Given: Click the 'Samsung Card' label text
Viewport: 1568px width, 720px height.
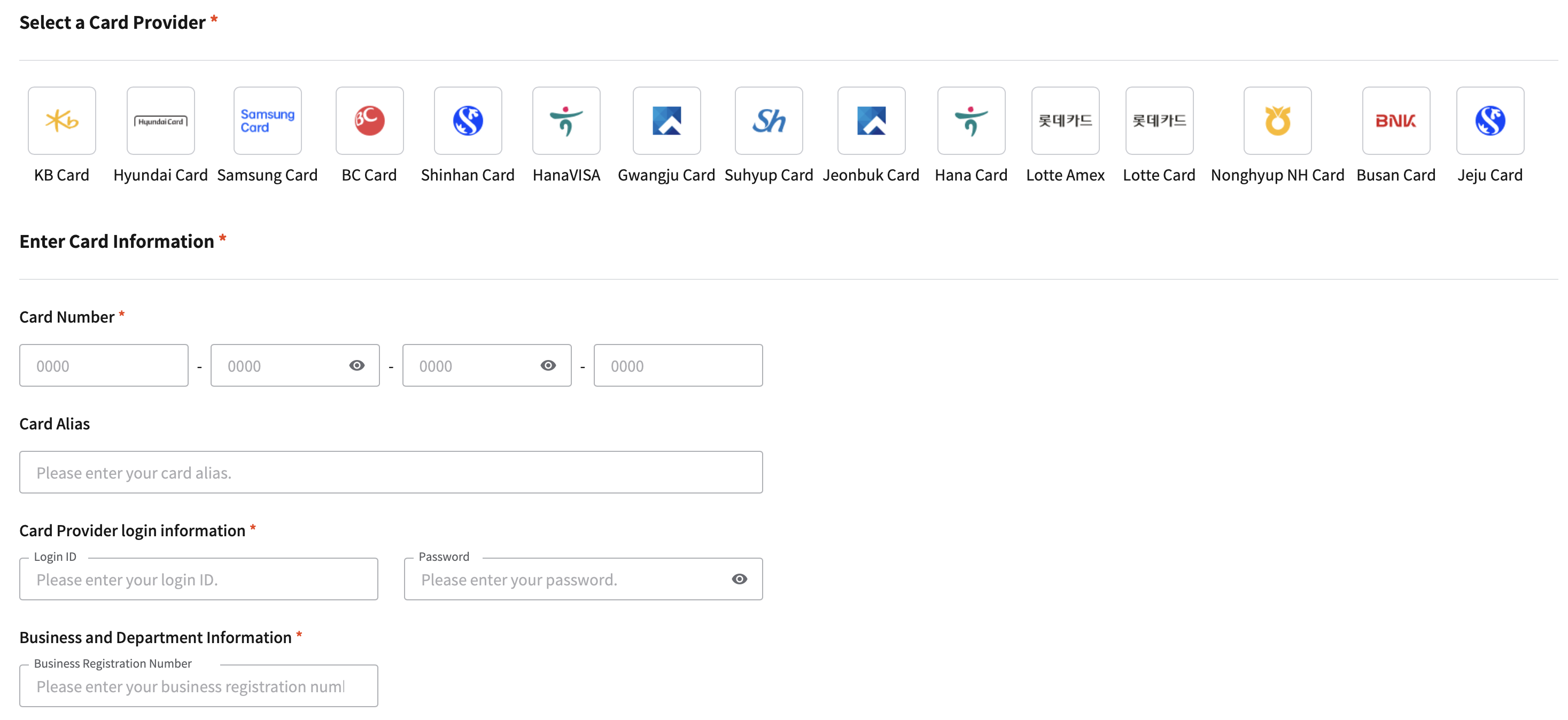Looking at the screenshot, I should coord(267,175).
